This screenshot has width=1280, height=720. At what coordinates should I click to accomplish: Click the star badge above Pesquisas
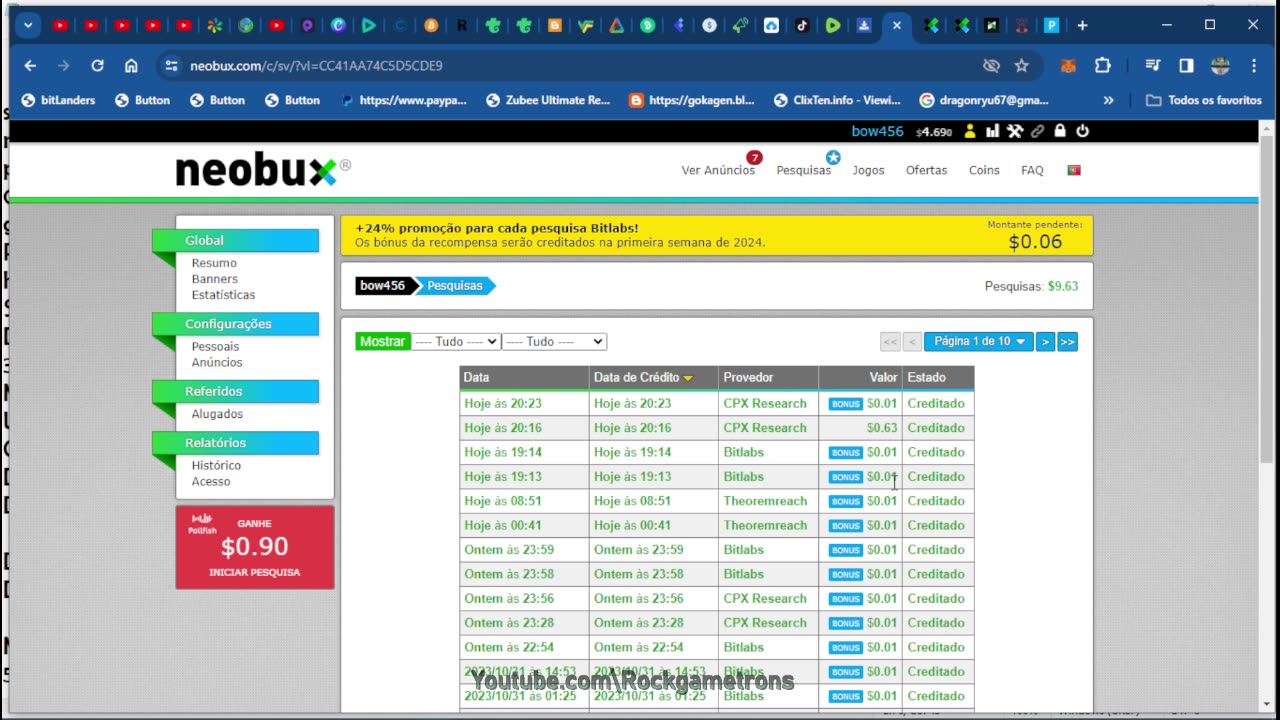tap(833, 157)
